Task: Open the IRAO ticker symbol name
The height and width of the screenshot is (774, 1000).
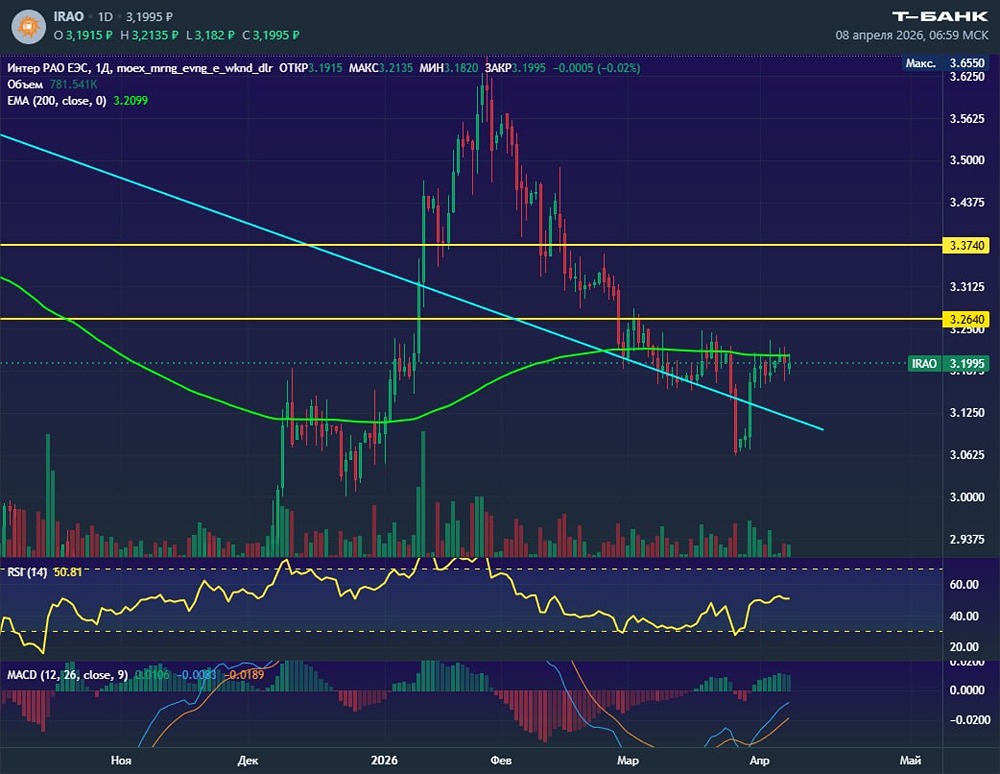Action: coord(68,18)
